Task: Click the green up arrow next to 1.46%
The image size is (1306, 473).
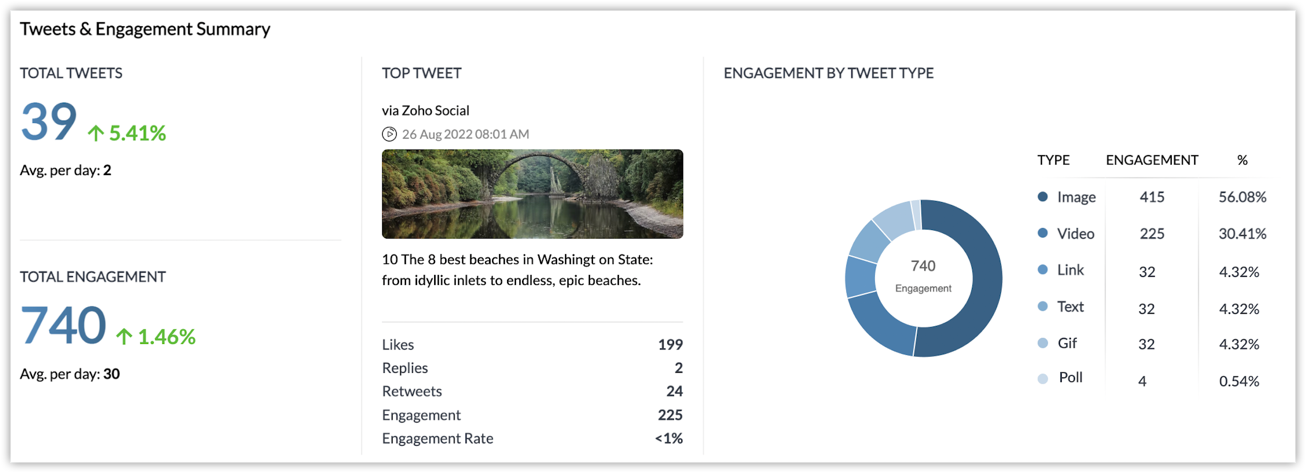Action: (124, 337)
